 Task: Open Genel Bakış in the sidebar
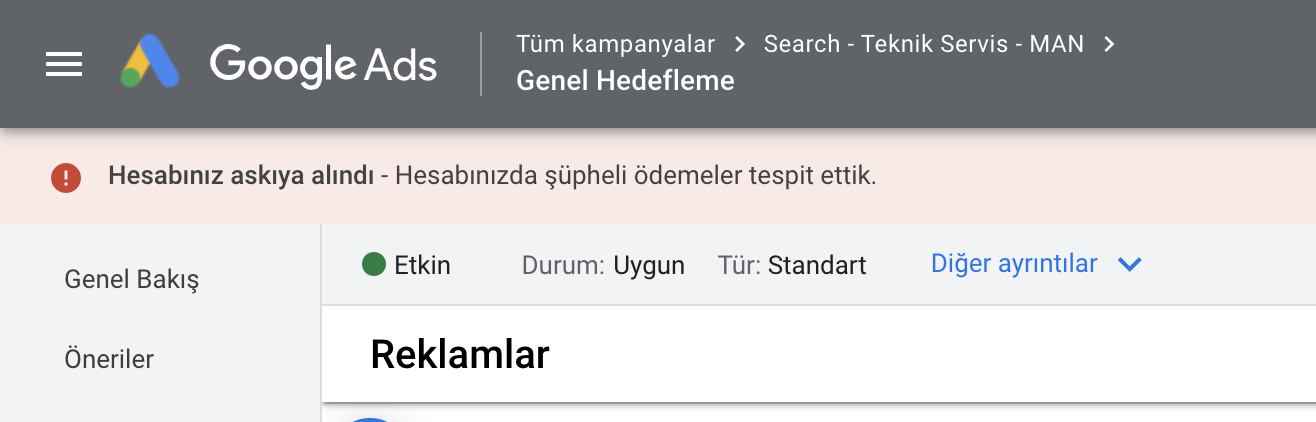132,279
